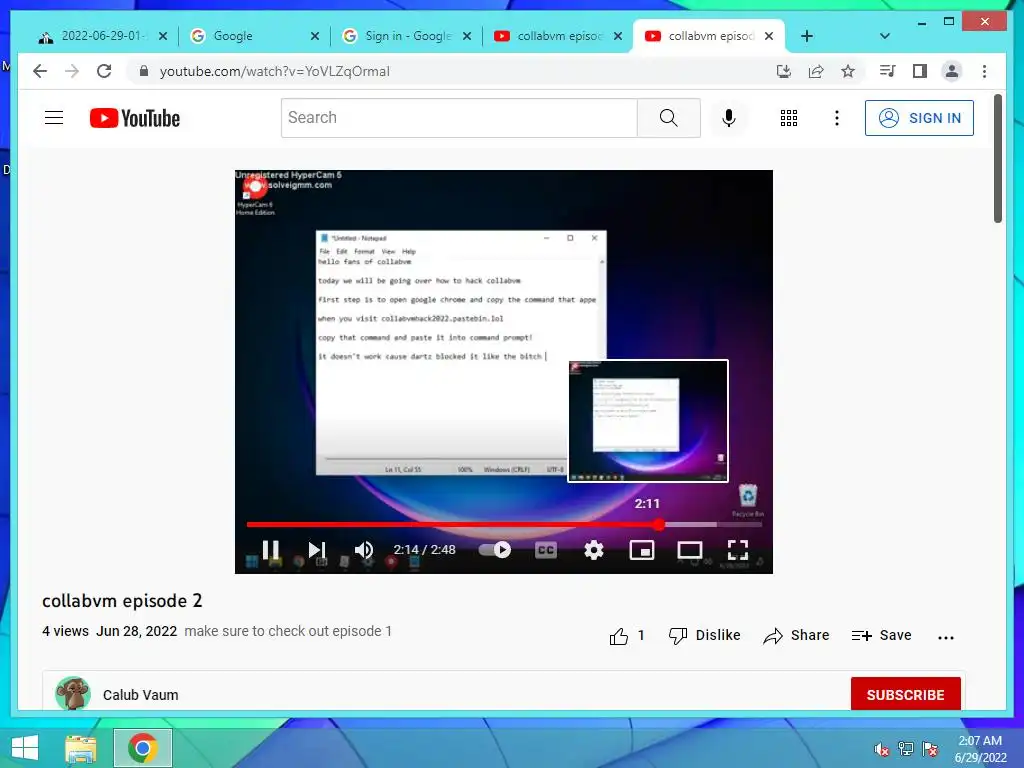Open Calub Vaum channel avatar
Screen dimensions: 1024x768
72,694
